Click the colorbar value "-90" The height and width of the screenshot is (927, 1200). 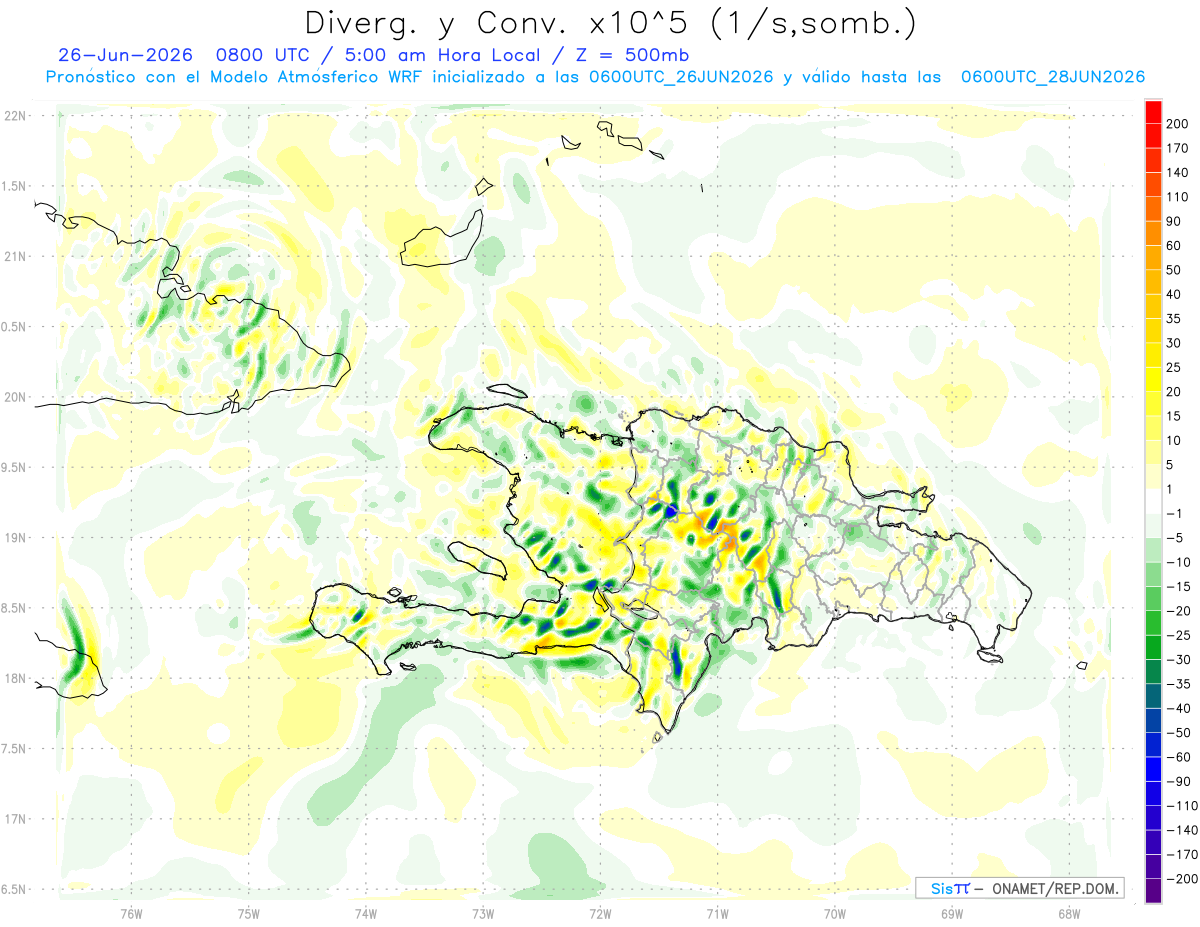[x=1178, y=782]
